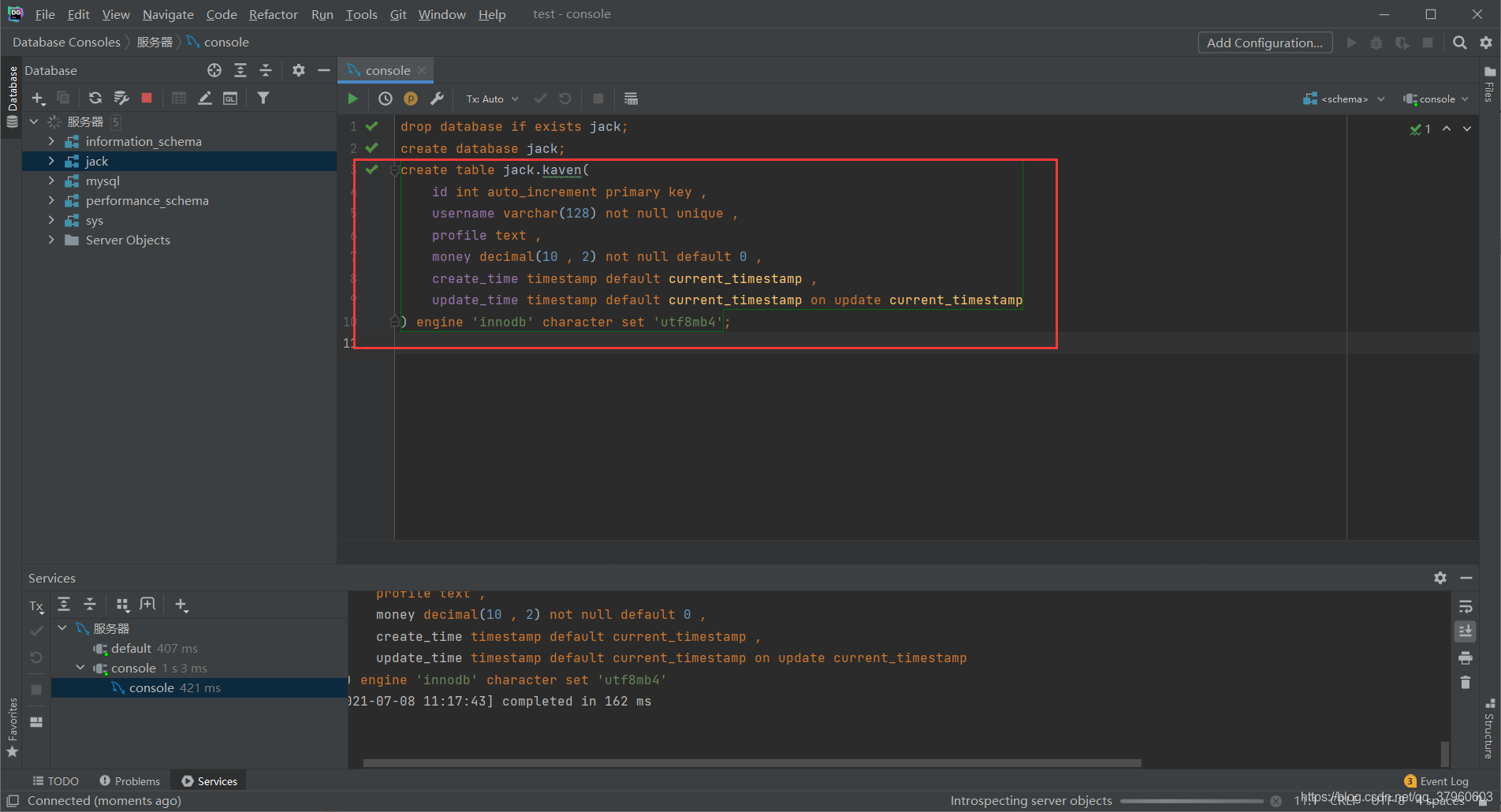Collapse console node in Services tree

[x=80, y=668]
